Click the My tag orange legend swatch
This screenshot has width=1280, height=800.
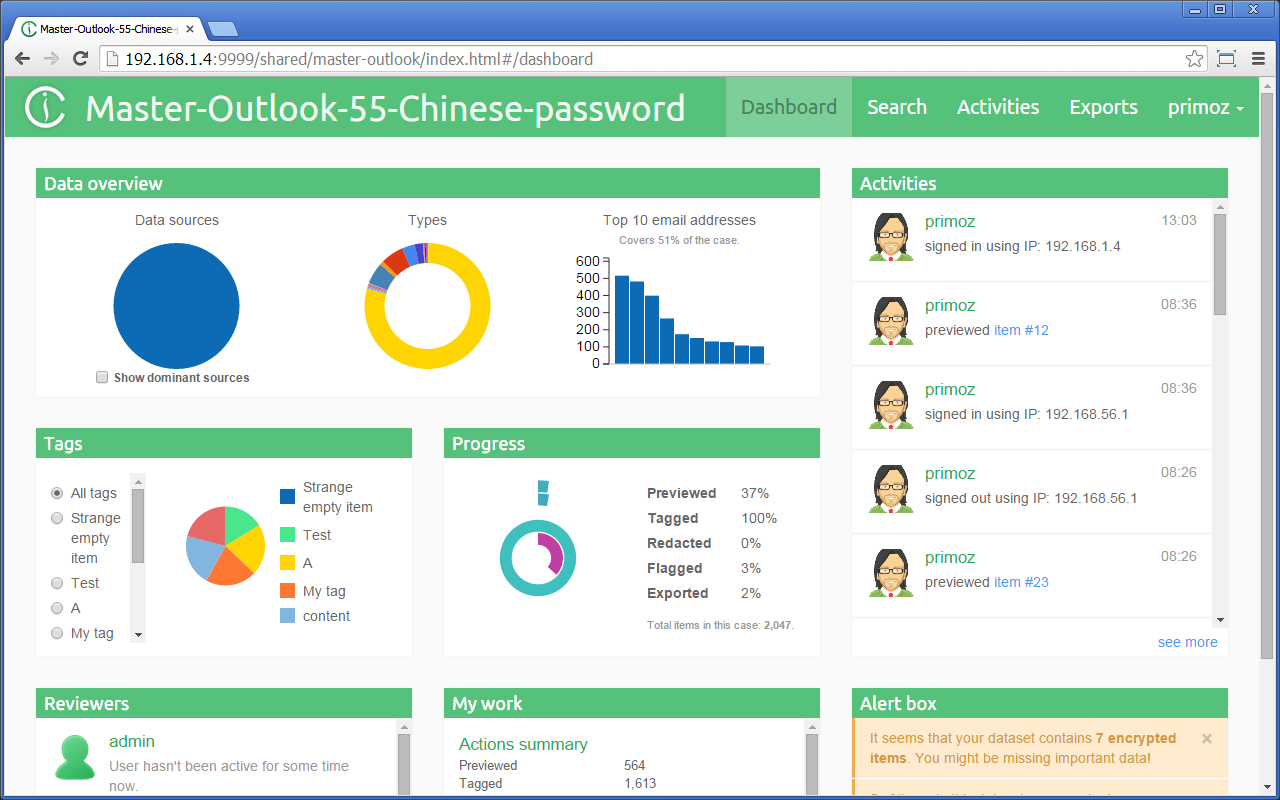(x=288, y=591)
